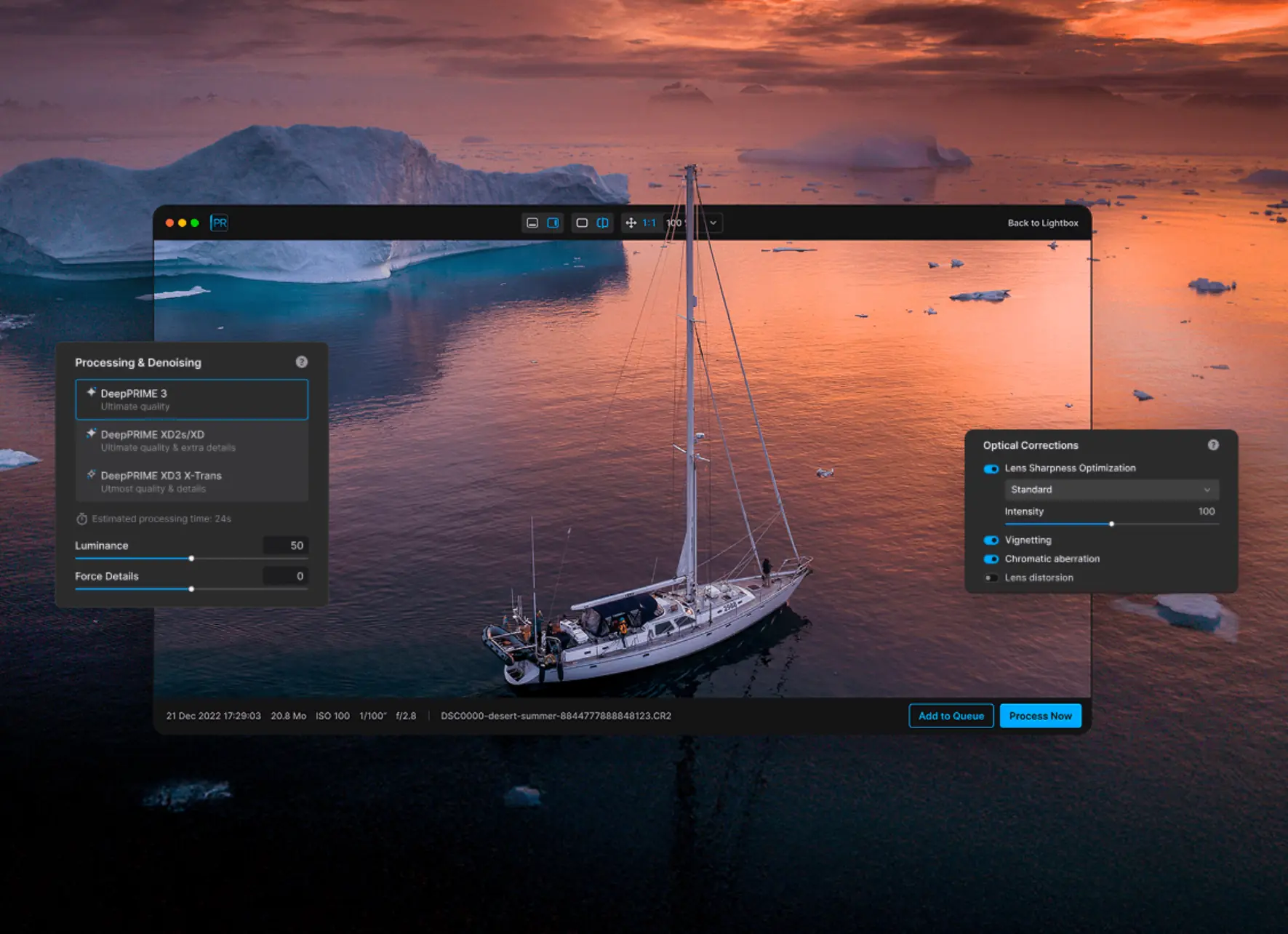This screenshot has height=934, width=1288.
Task: Toggle Lens Sharpness Optimization switch
Action: pyautogui.click(x=991, y=468)
